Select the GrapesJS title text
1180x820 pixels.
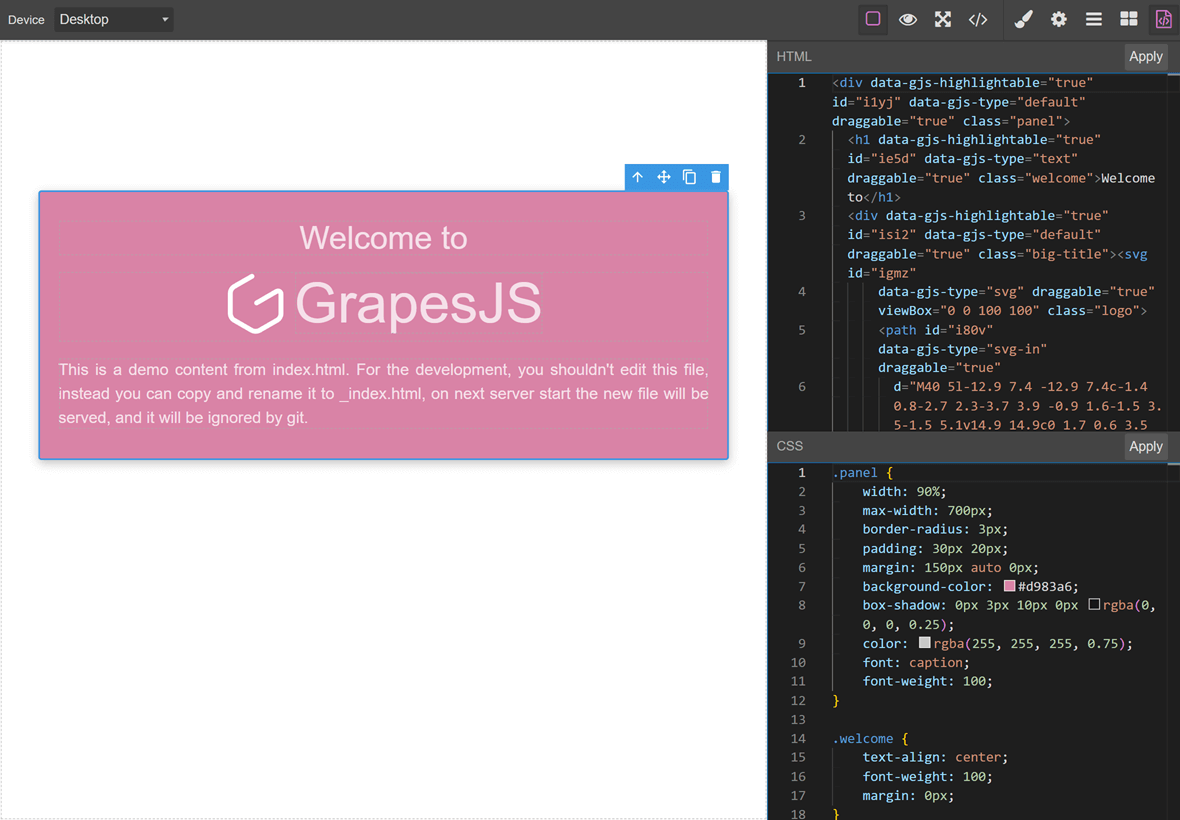(418, 303)
